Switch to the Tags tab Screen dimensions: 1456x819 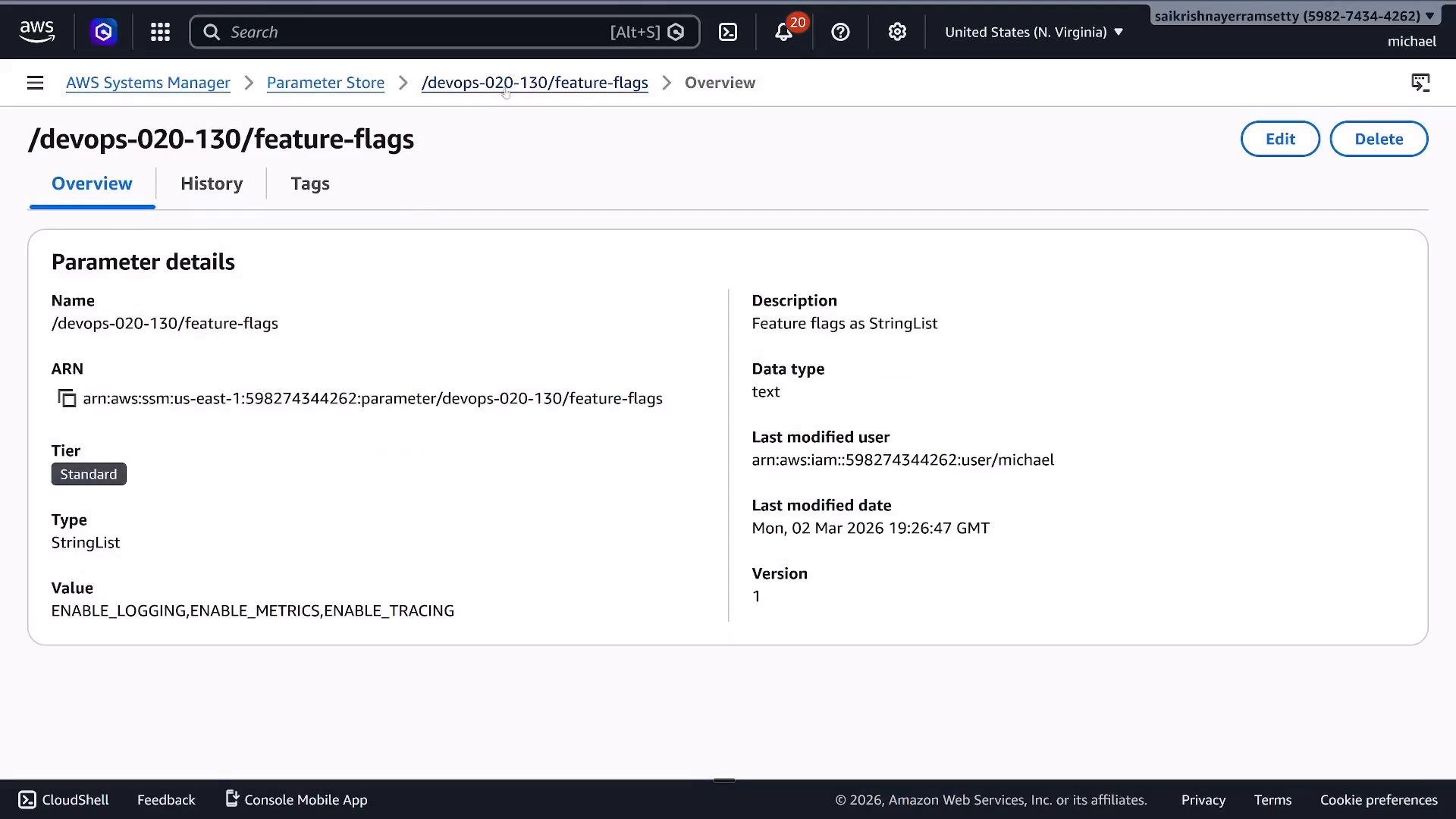[x=310, y=184]
